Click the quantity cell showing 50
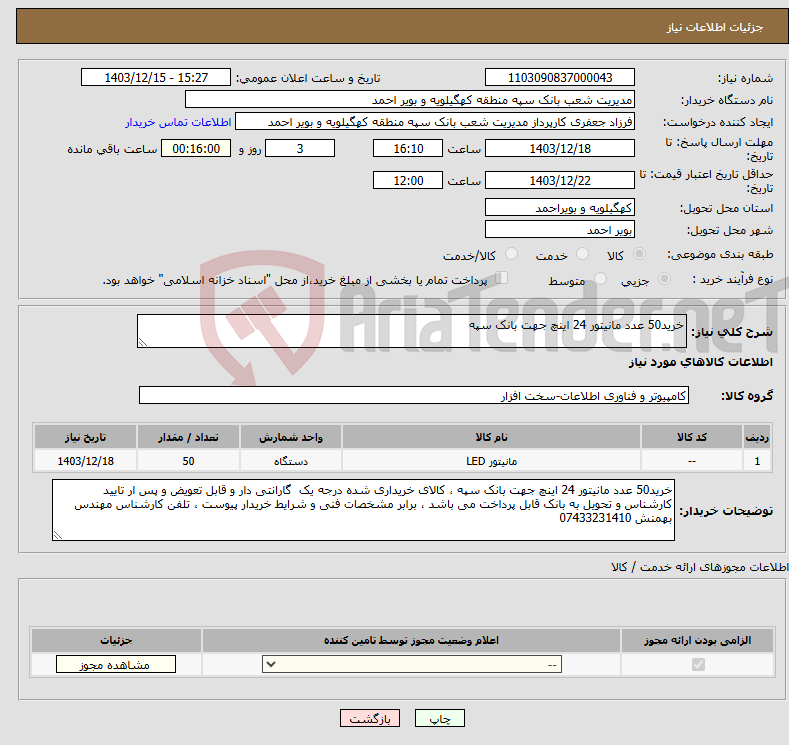 [188, 461]
